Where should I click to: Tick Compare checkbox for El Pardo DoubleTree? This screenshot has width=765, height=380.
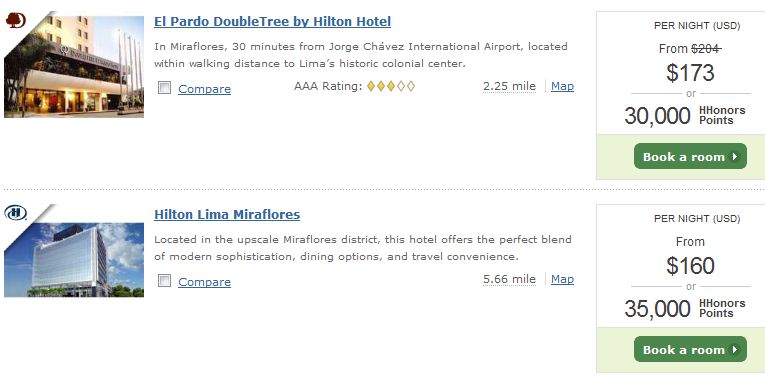point(165,88)
